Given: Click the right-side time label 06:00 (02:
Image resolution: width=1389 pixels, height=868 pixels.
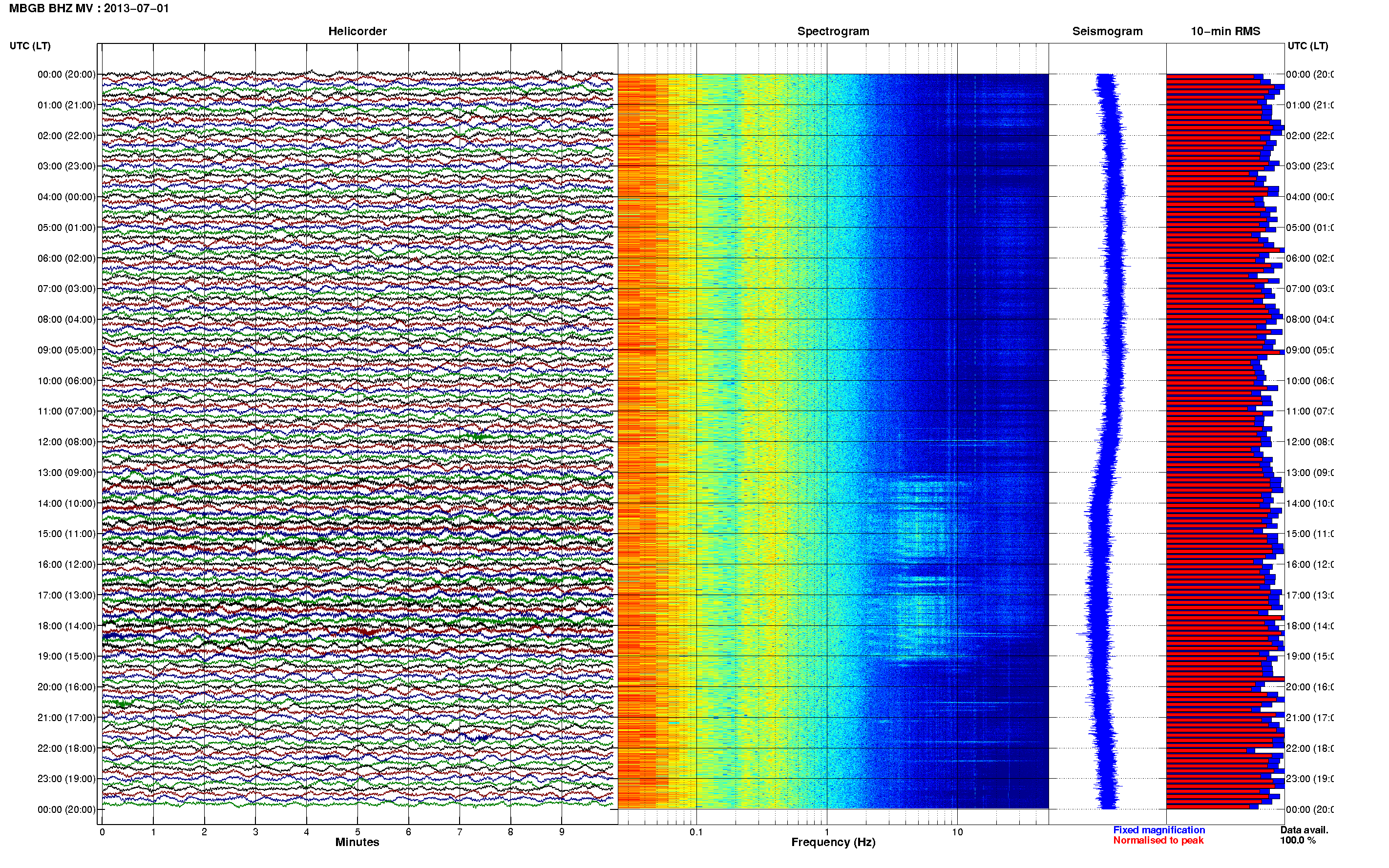Looking at the screenshot, I should 1310,258.
